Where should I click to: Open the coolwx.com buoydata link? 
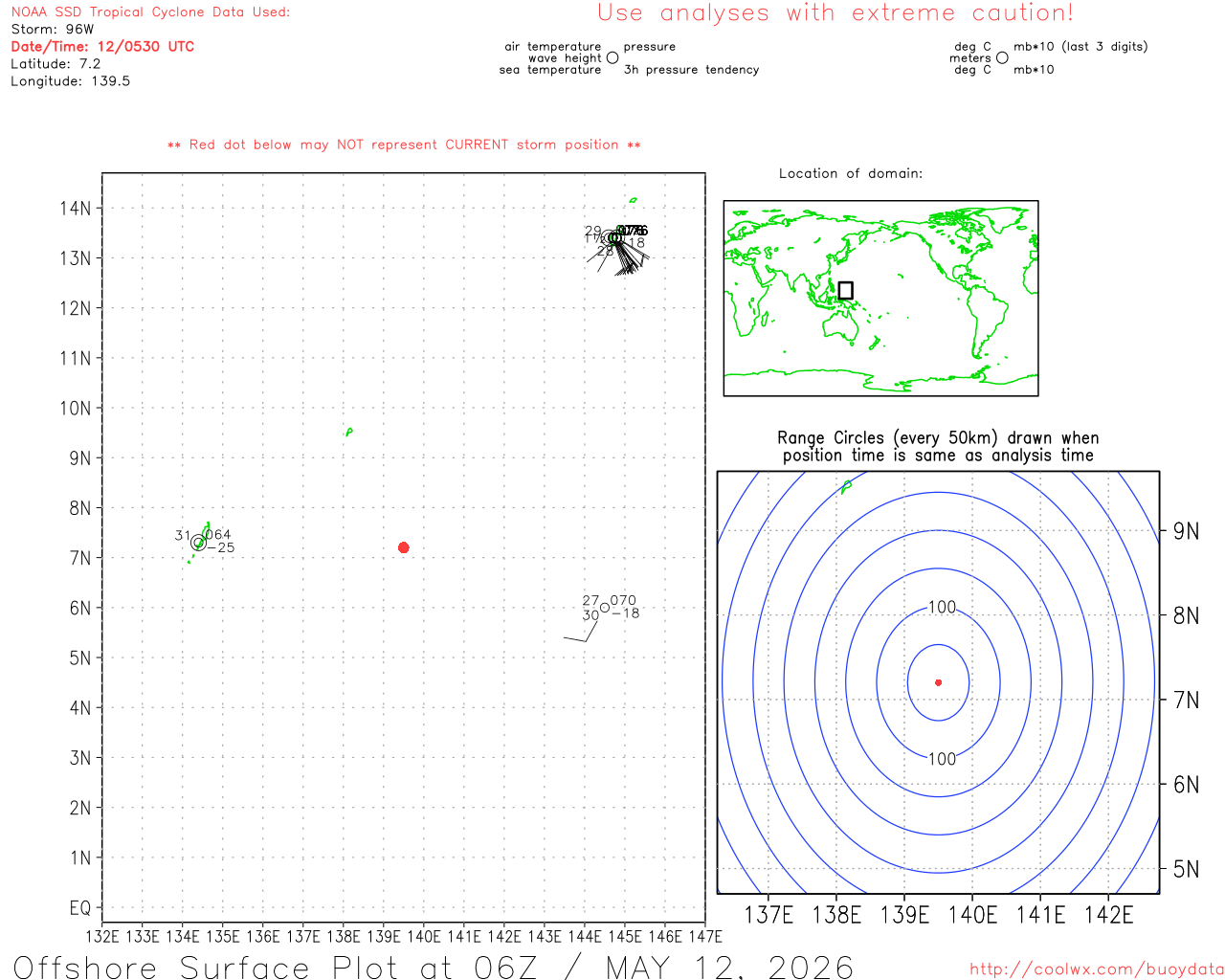pos(1097,969)
